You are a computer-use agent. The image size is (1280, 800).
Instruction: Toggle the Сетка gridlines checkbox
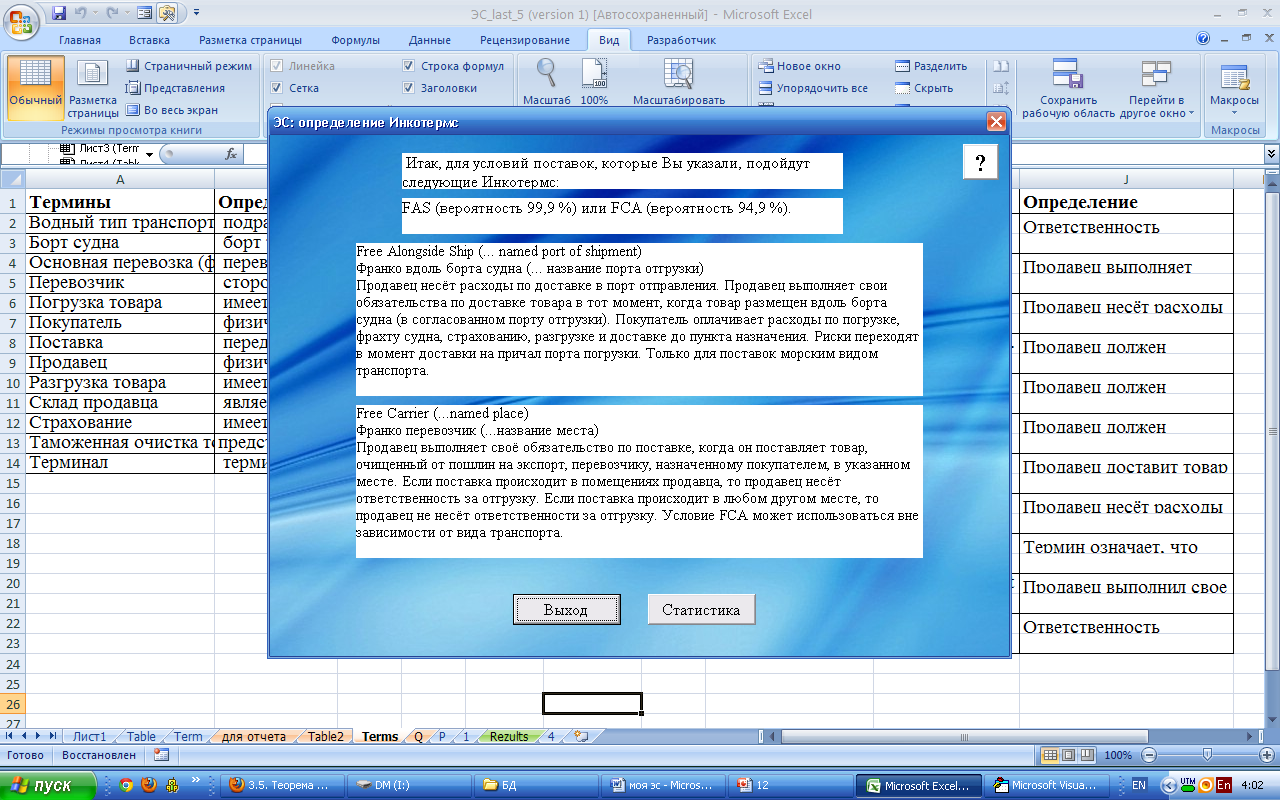point(277,88)
